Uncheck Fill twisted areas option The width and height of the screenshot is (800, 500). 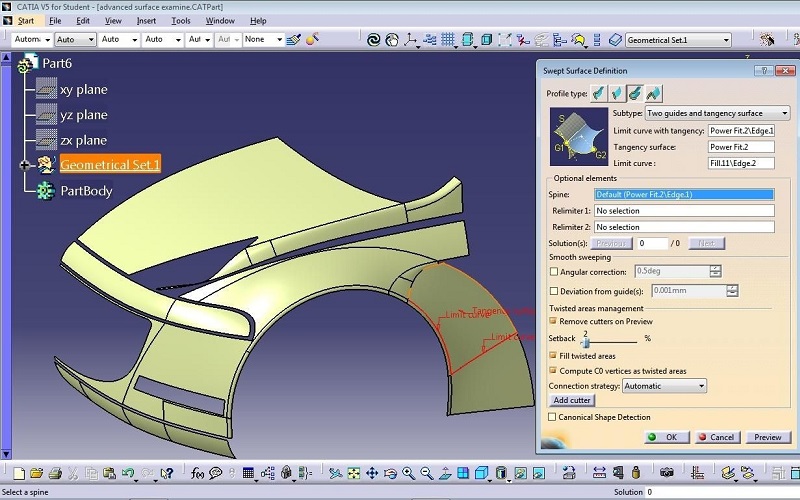coord(554,355)
